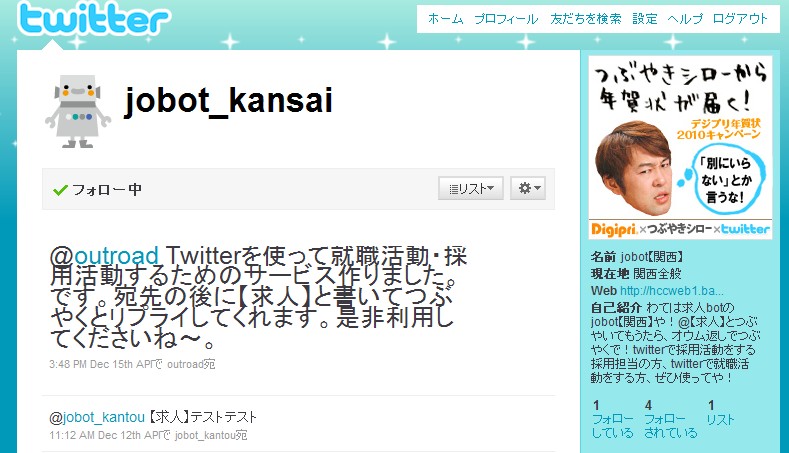Open the @jobot_kantou mention link
The width and height of the screenshot is (789, 453).
click(97, 417)
